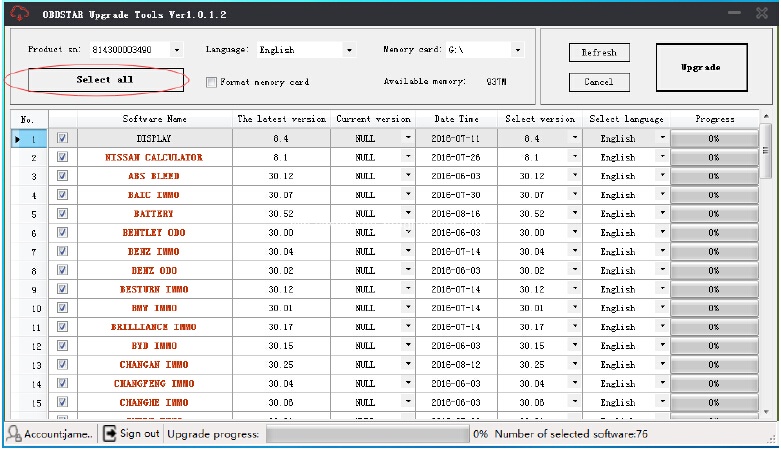
Task: Uncheck the DISPLAY software checkbox
Action: 62,138
